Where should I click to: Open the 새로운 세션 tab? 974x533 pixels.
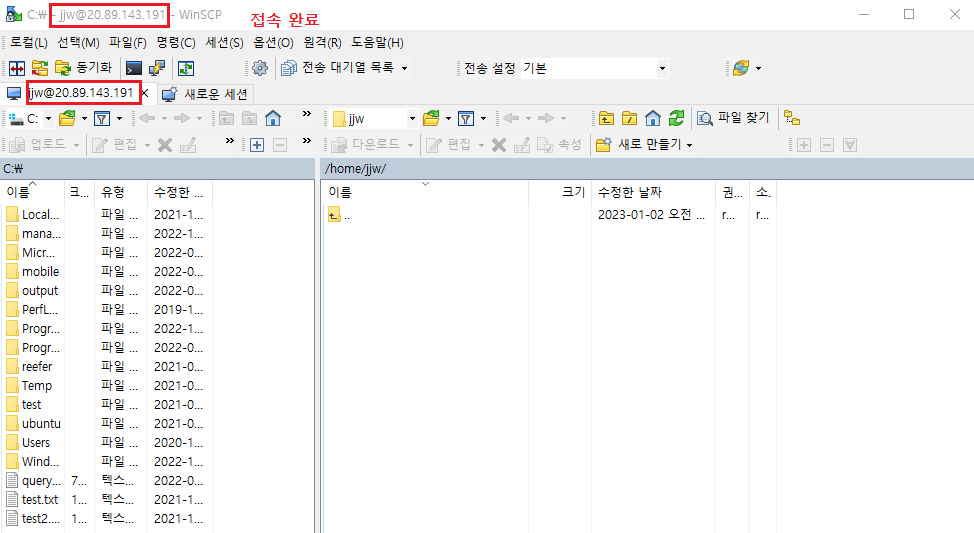tap(205, 94)
